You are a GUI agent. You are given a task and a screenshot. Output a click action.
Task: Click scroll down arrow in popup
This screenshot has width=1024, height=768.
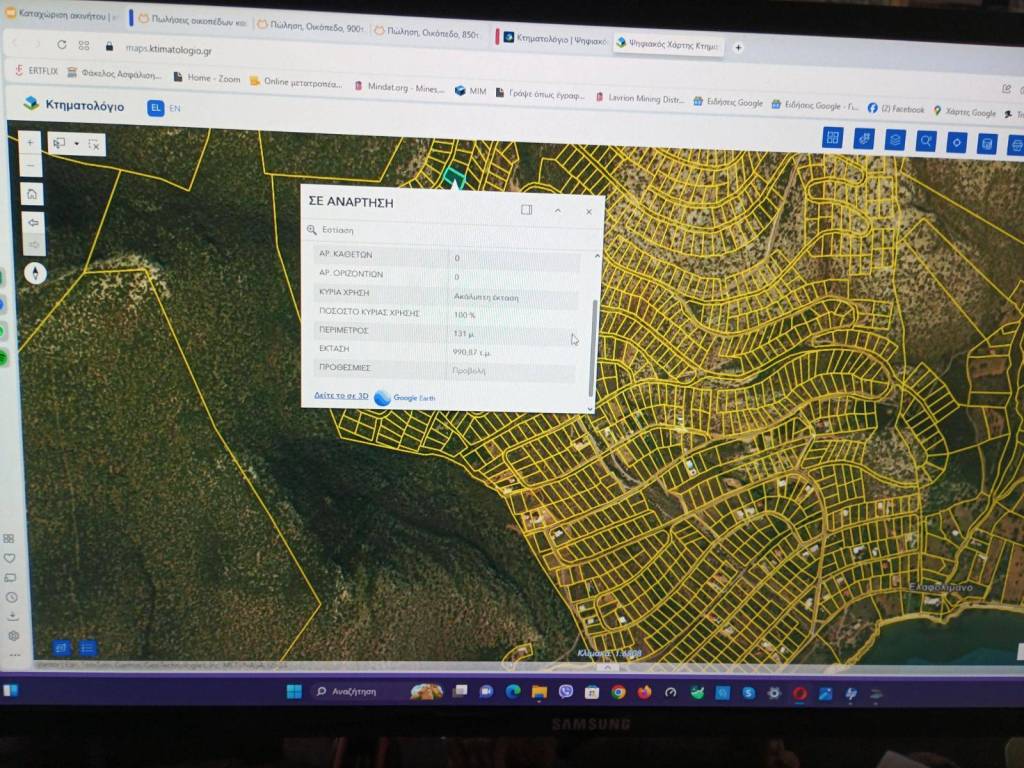(590, 407)
